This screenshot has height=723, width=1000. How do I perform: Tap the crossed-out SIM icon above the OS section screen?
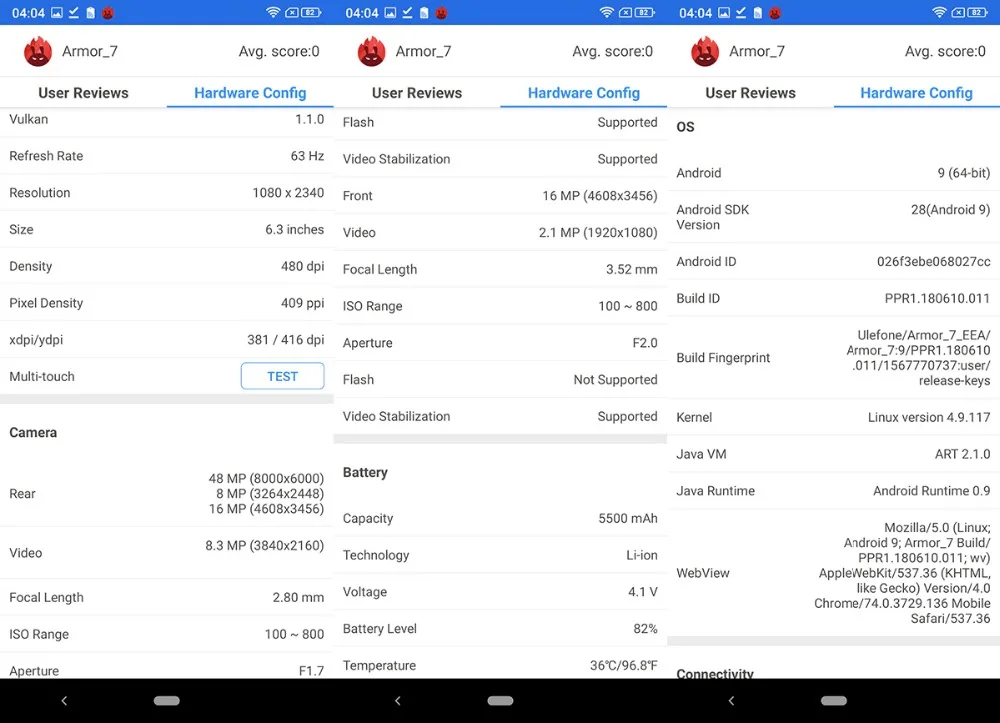[959, 13]
